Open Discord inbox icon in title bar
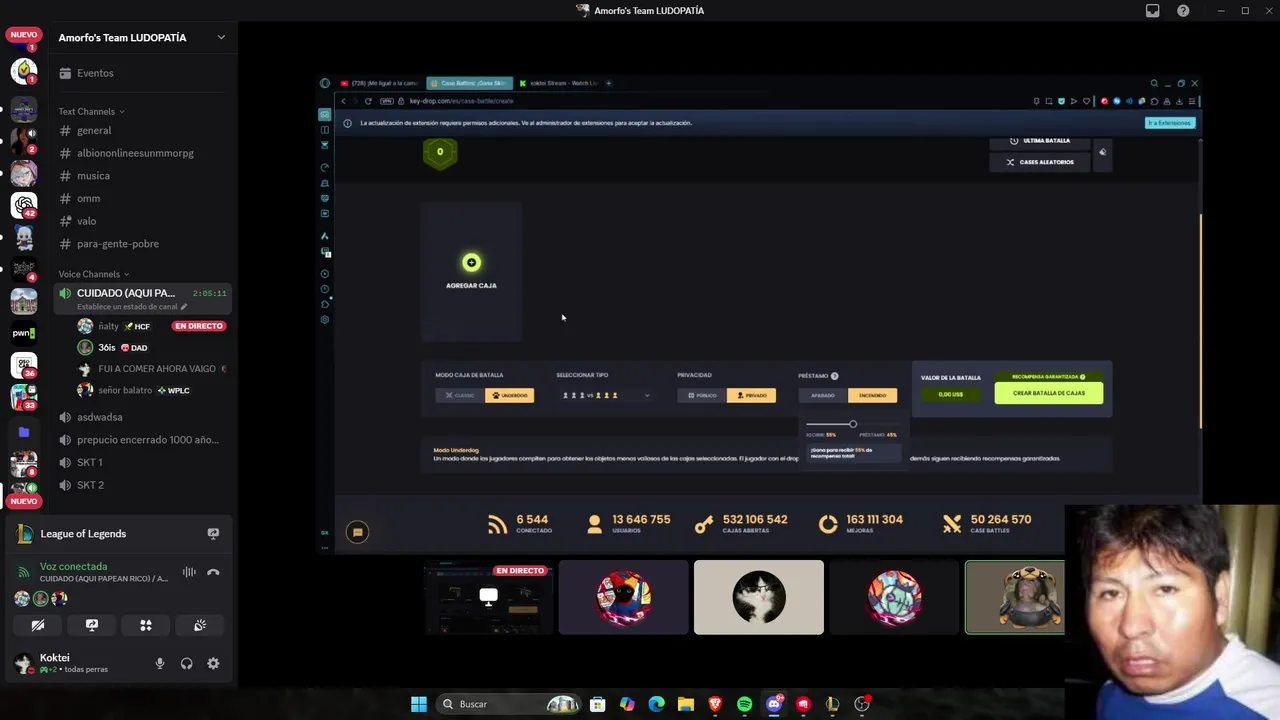The height and width of the screenshot is (720, 1280). (1152, 11)
